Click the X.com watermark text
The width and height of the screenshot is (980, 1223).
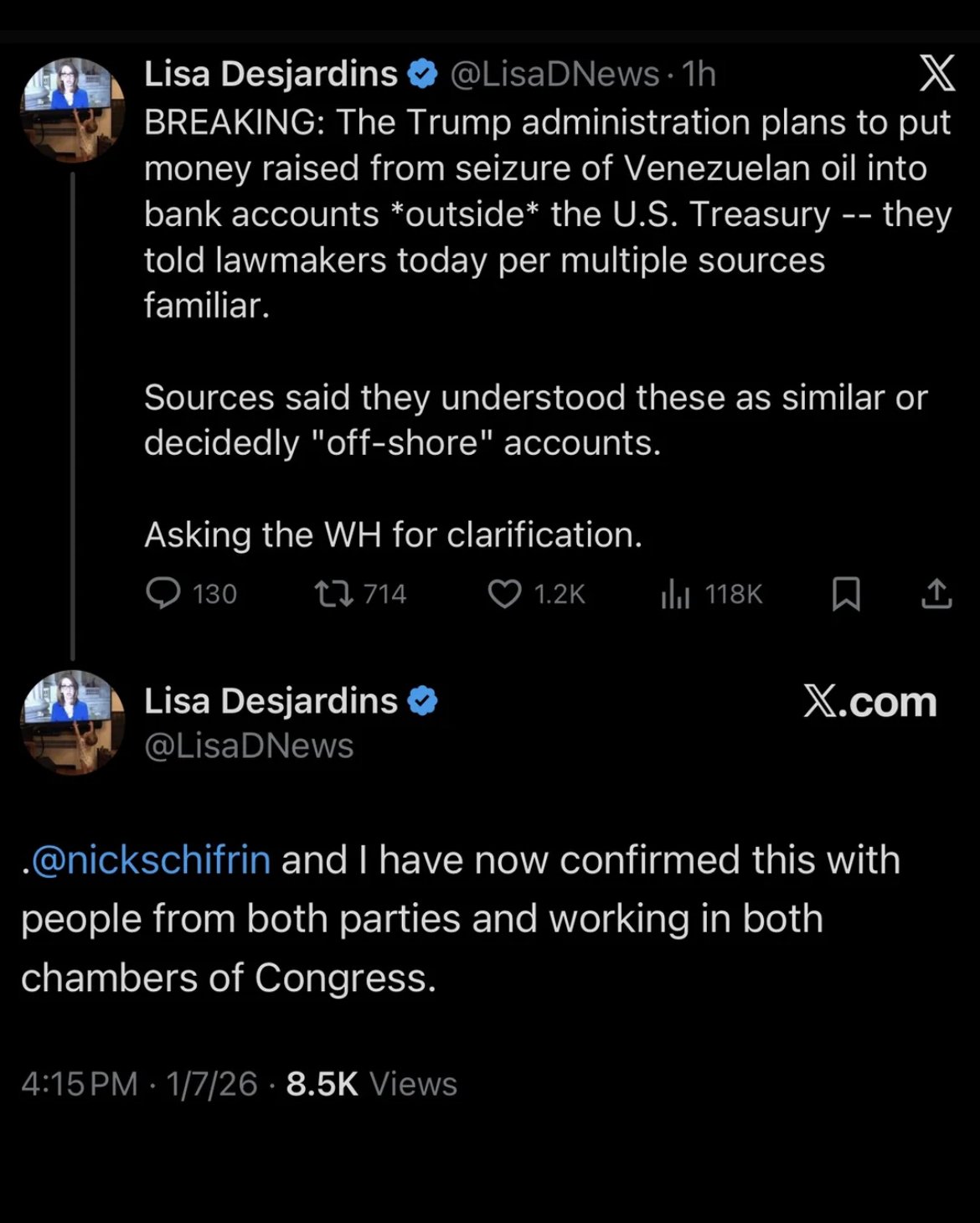pyautogui.click(x=869, y=701)
